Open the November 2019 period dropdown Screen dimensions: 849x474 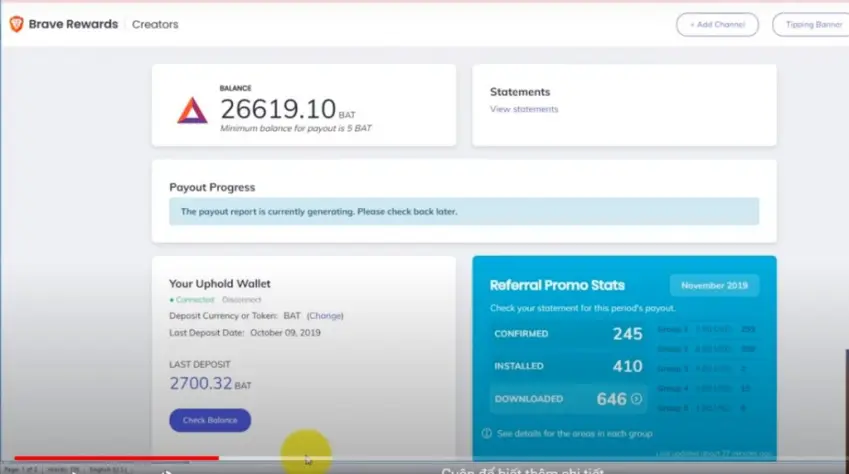[x=714, y=285]
